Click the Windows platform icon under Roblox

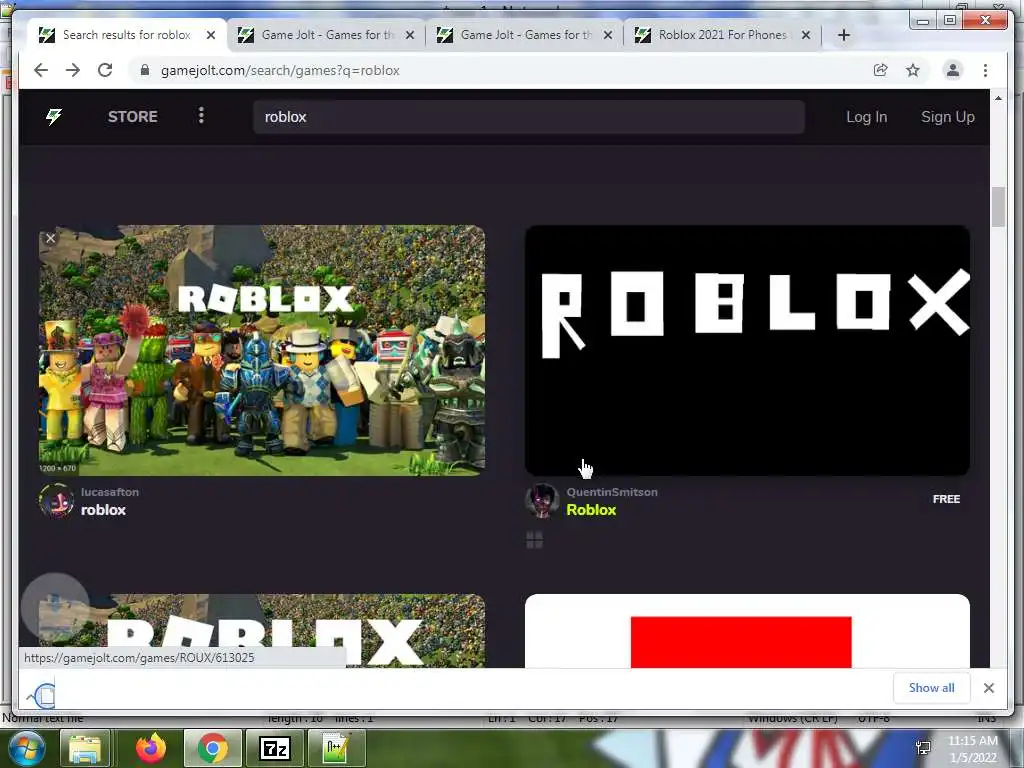point(534,540)
